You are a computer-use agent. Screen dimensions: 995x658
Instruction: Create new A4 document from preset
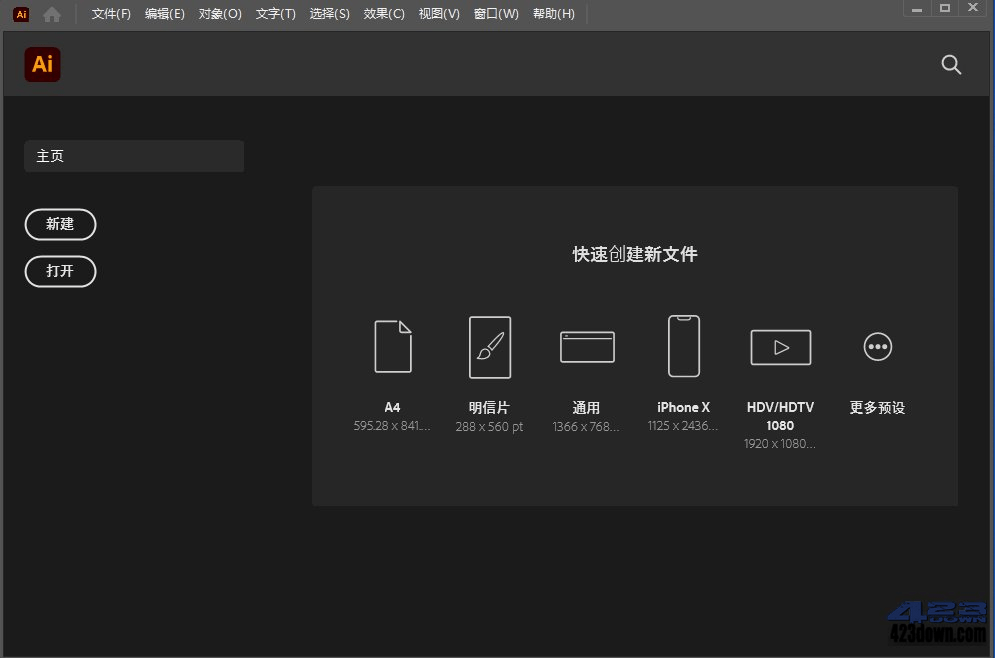(392, 347)
